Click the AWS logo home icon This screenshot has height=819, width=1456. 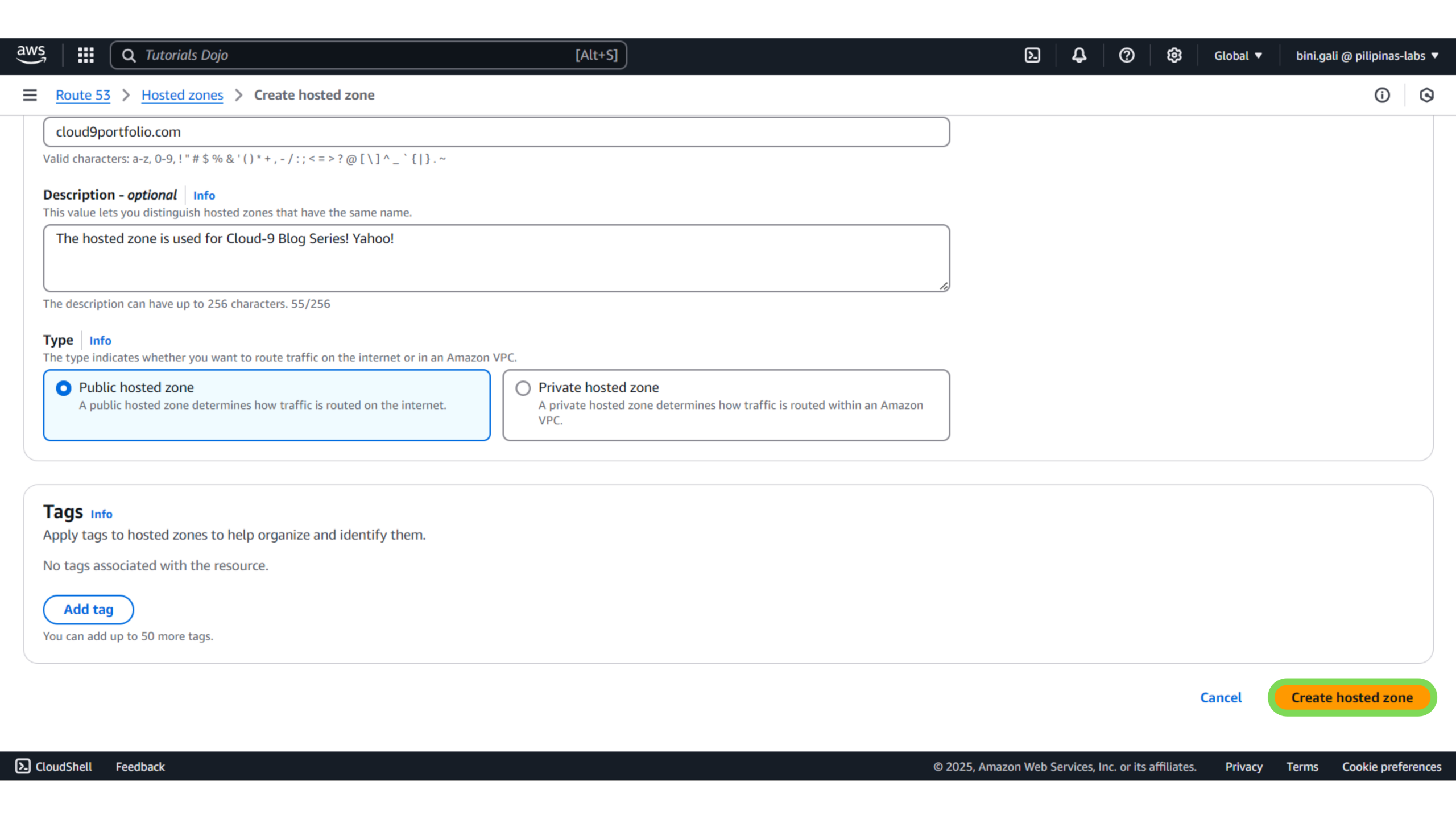click(31, 55)
